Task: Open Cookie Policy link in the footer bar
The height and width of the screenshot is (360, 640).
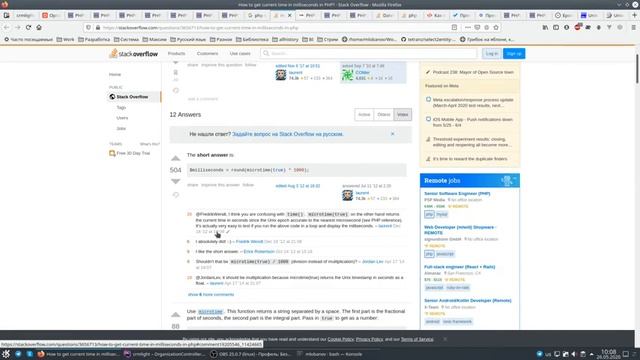Action: tap(341, 339)
